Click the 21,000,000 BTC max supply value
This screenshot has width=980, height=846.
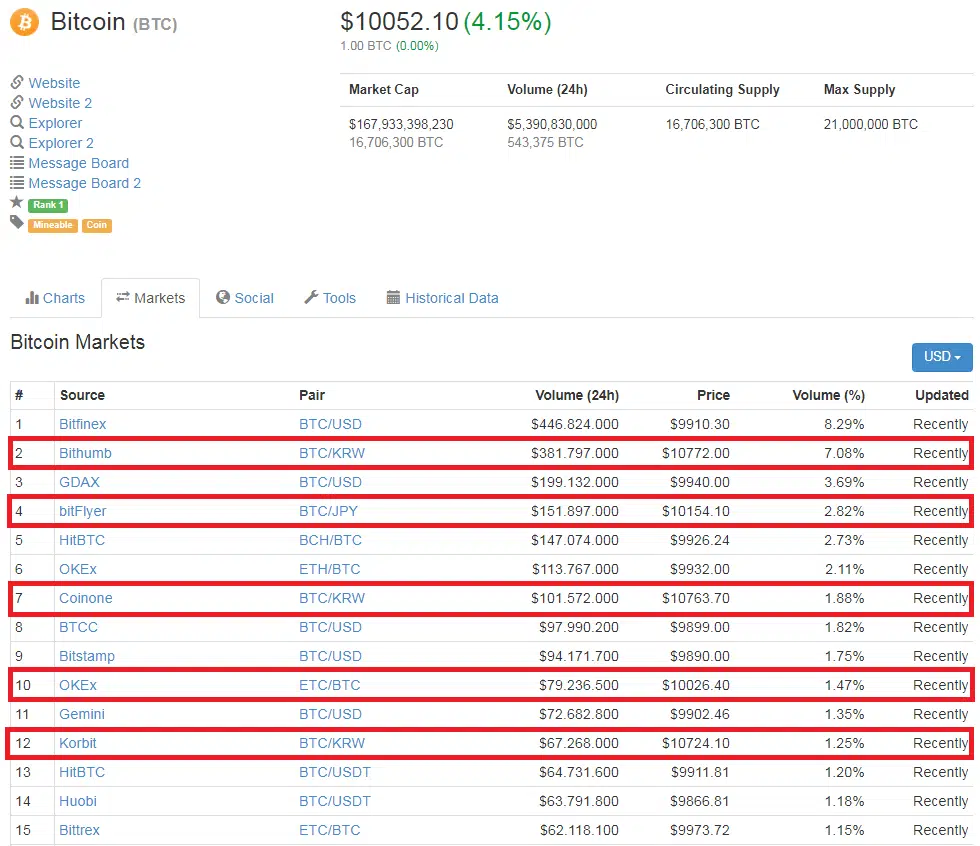tap(871, 124)
